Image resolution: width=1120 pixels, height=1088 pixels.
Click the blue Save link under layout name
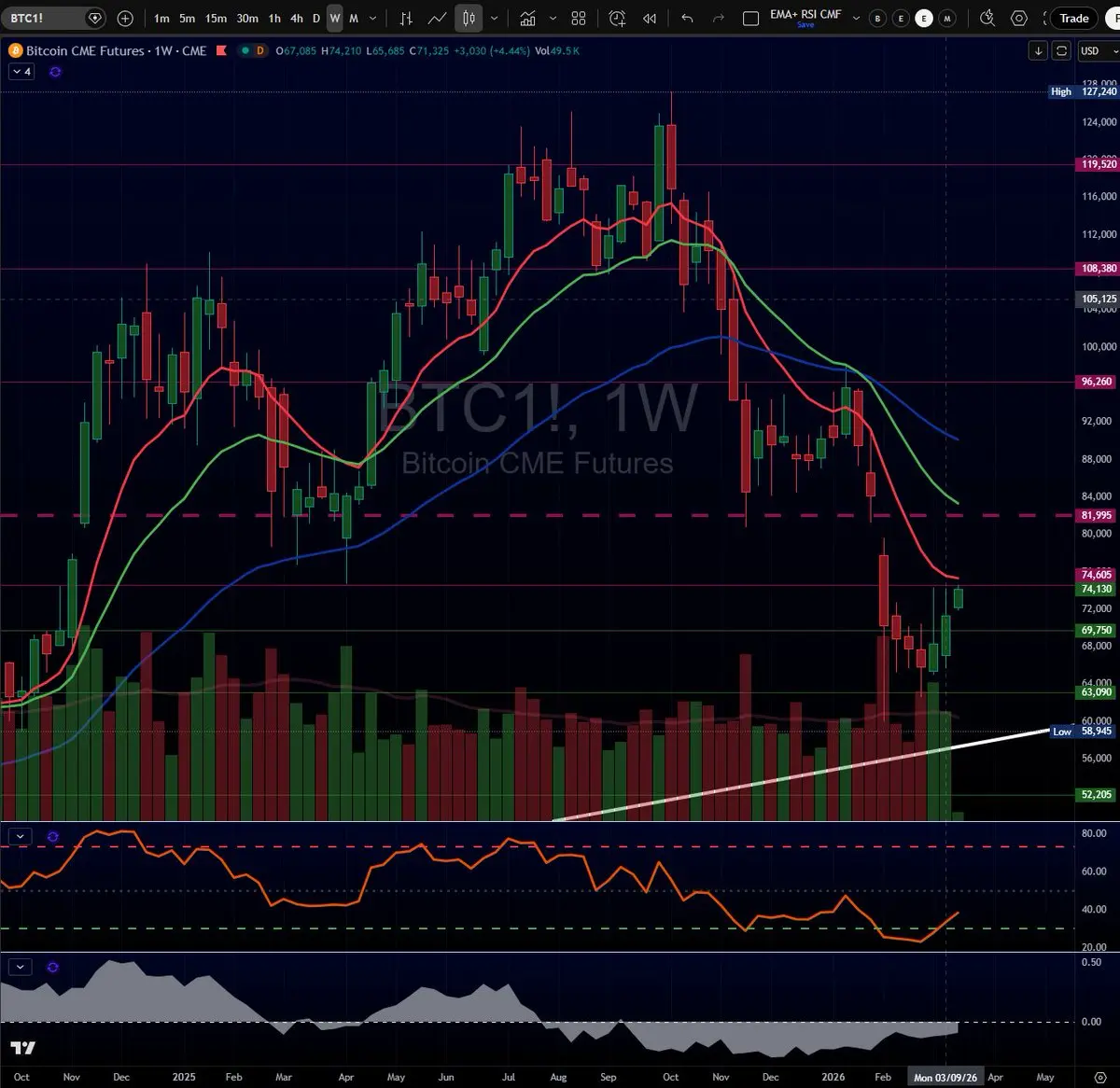coord(805,25)
